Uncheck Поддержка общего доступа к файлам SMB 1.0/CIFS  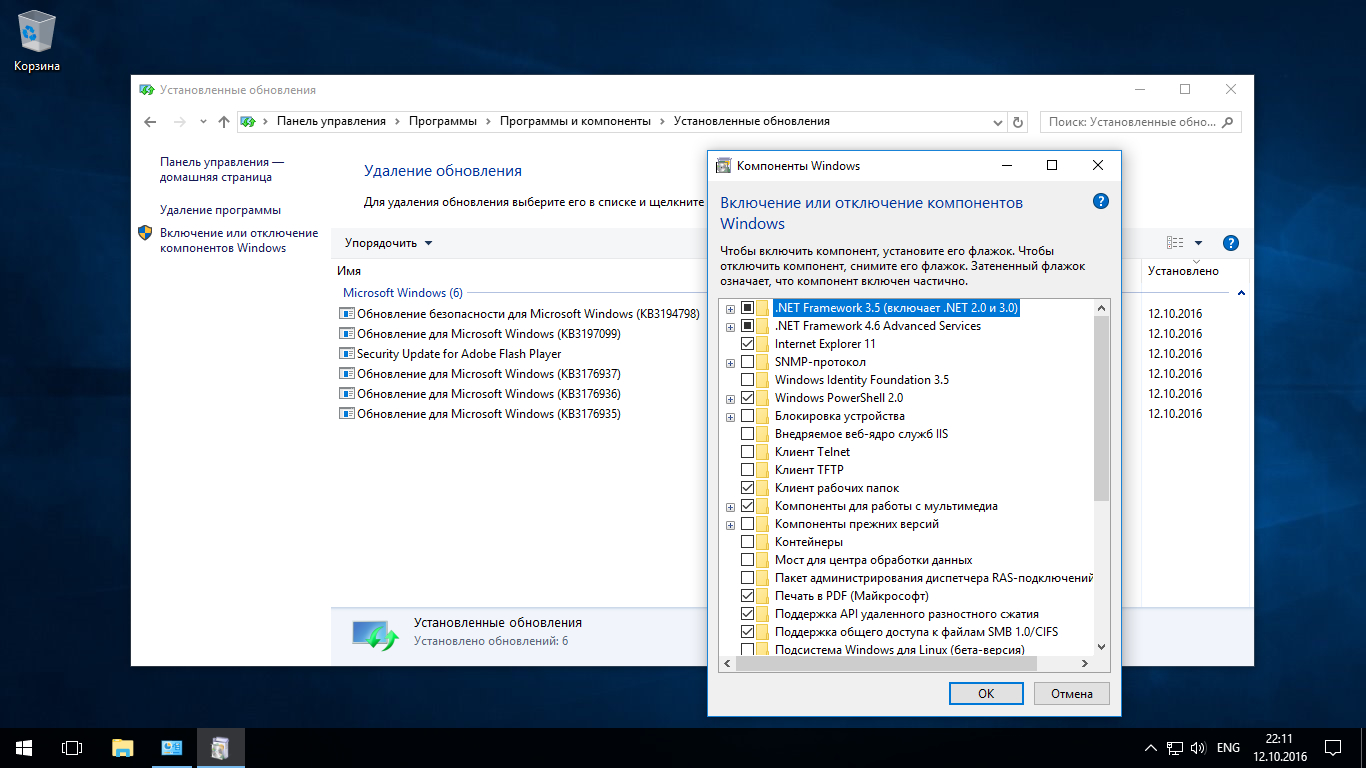(x=747, y=632)
